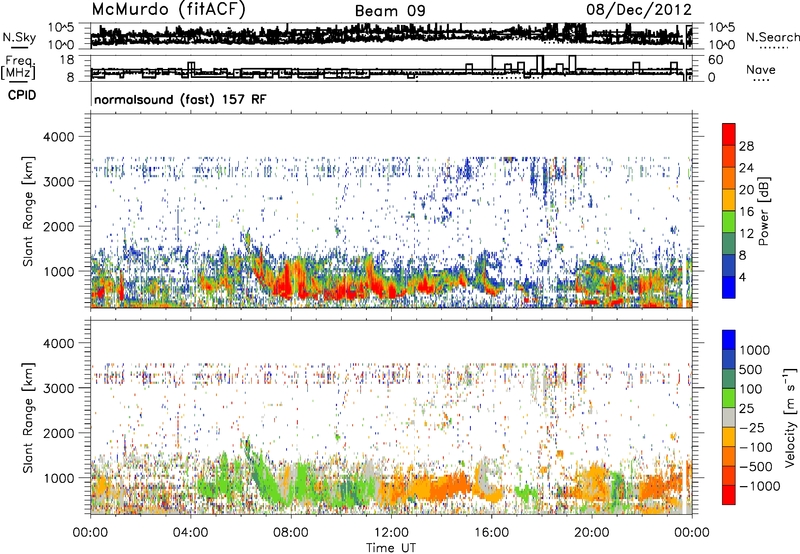Click the '-25' value on Velocity colorbar
Screen dimensions: 800x554
click(751, 427)
